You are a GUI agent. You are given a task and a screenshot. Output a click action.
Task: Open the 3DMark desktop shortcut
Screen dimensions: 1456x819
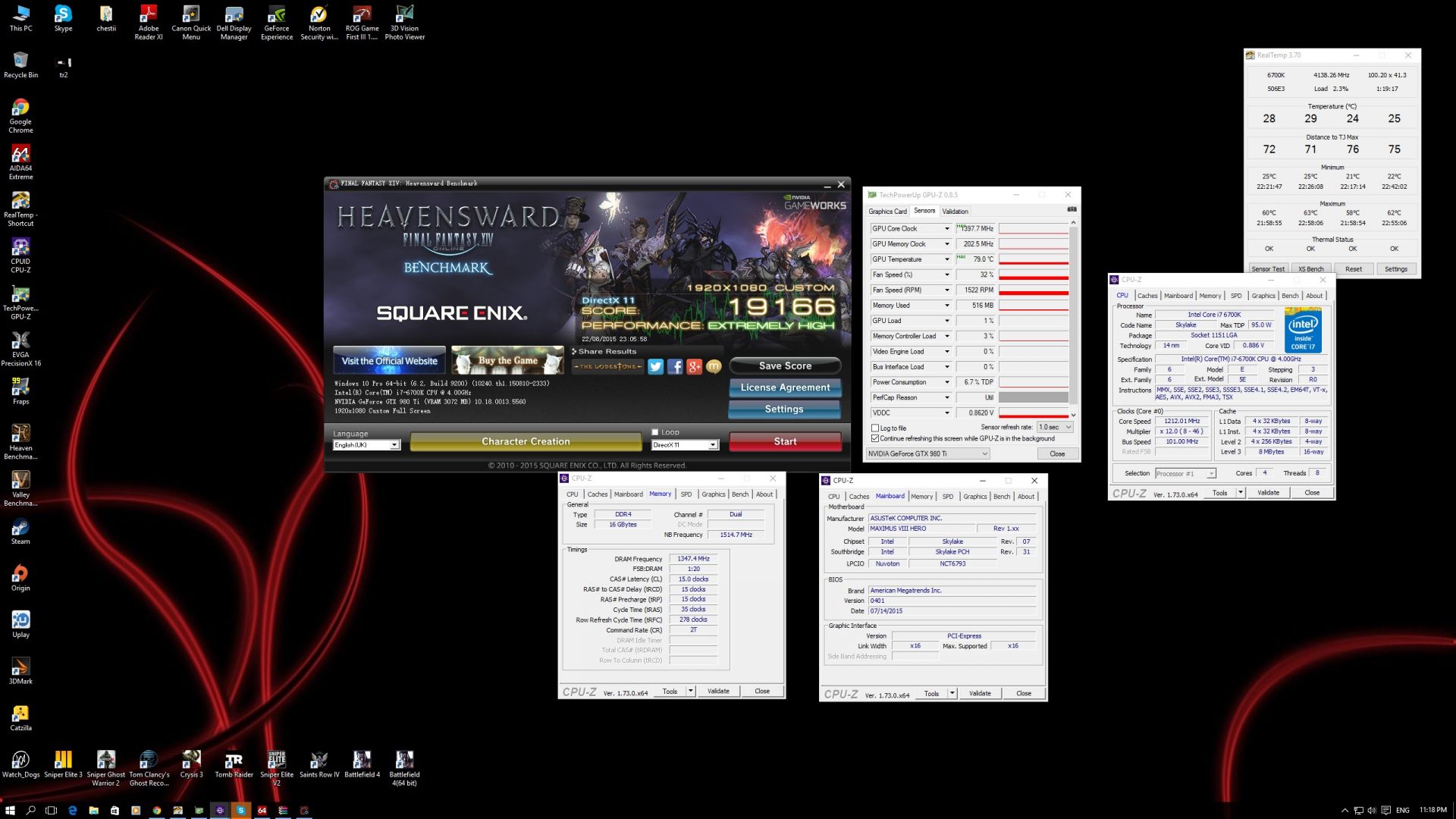click(20, 671)
